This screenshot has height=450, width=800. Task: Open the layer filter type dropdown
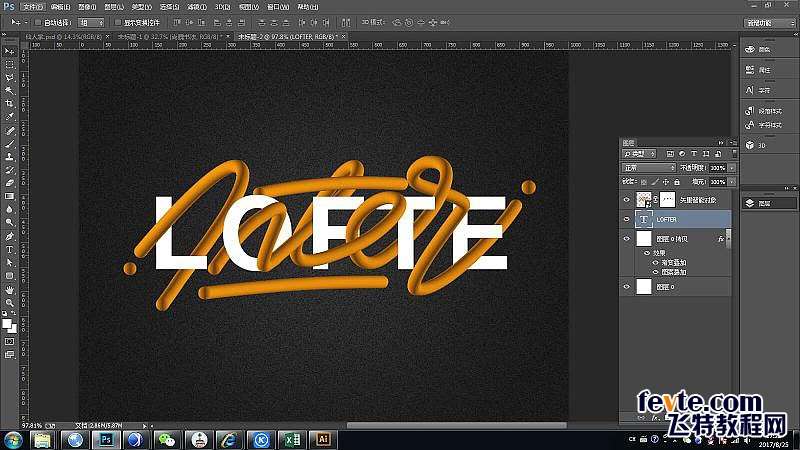(x=639, y=154)
